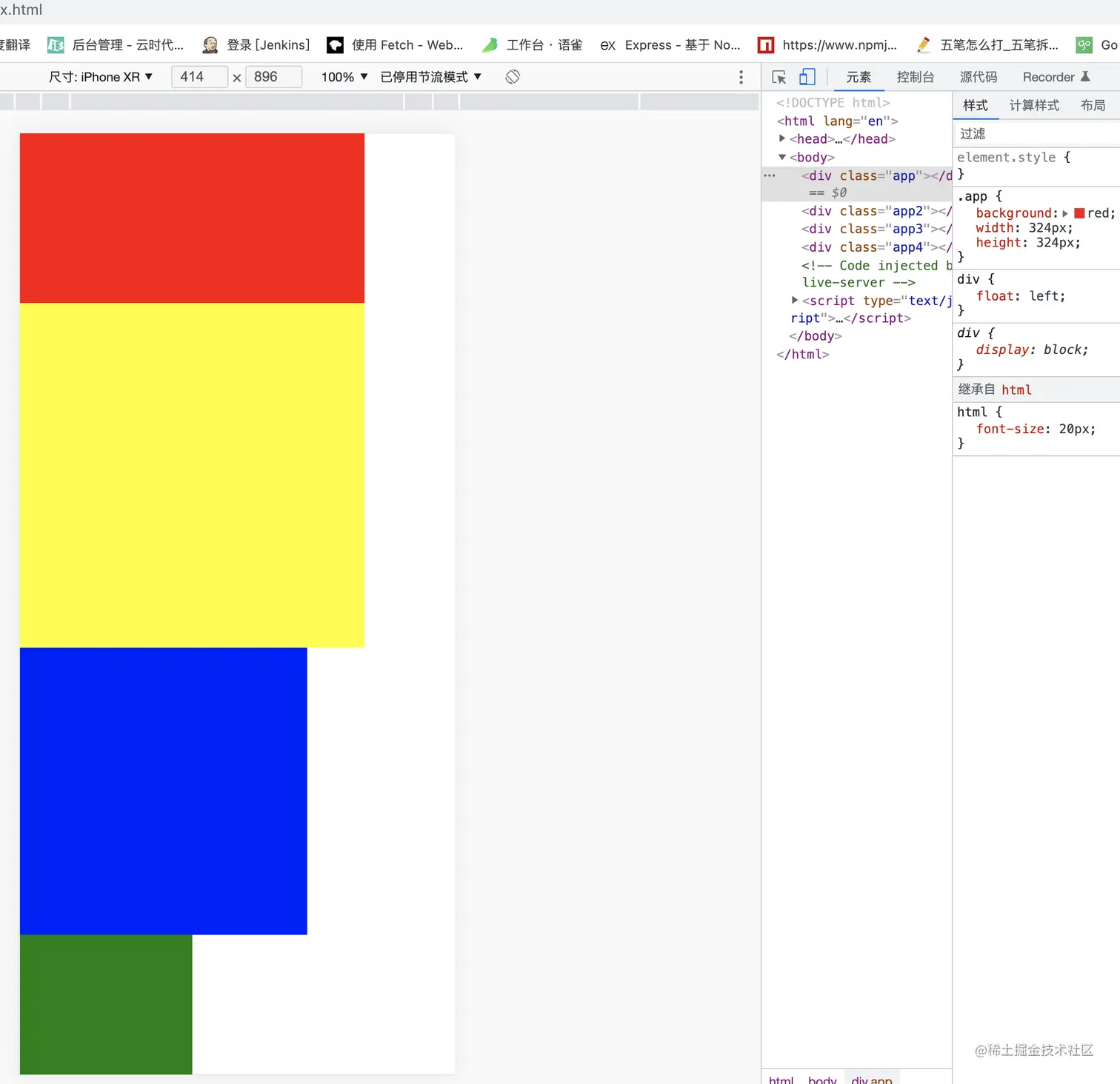Click the .app selector text
Image resolution: width=1120 pixels, height=1084 pixels.
pos(972,196)
